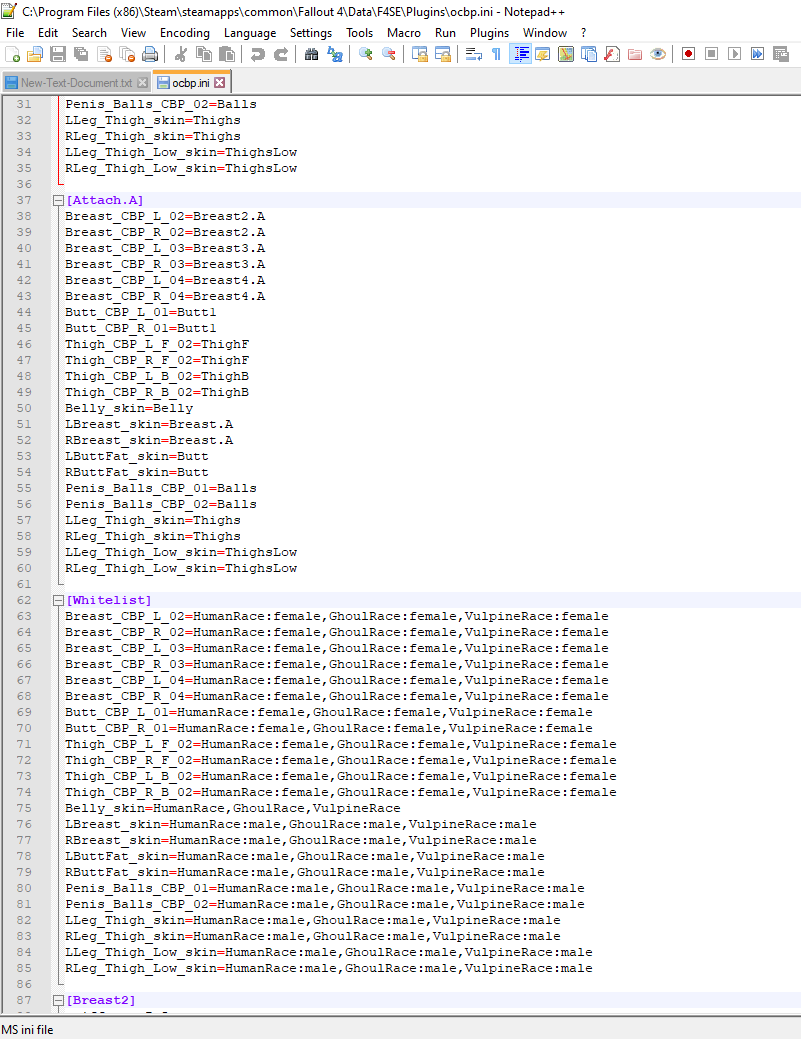The image size is (801, 1039).
Task: Click the [Attach.A] section header text
Action: pyautogui.click(x=105, y=200)
